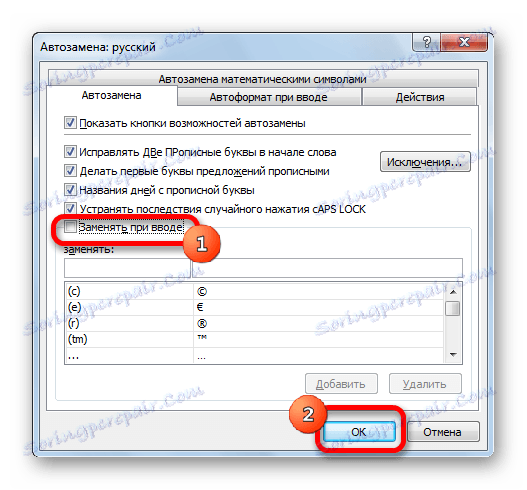
Task: Toggle the cAPS LOCK correction checkbox
Action: (x=70, y=209)
